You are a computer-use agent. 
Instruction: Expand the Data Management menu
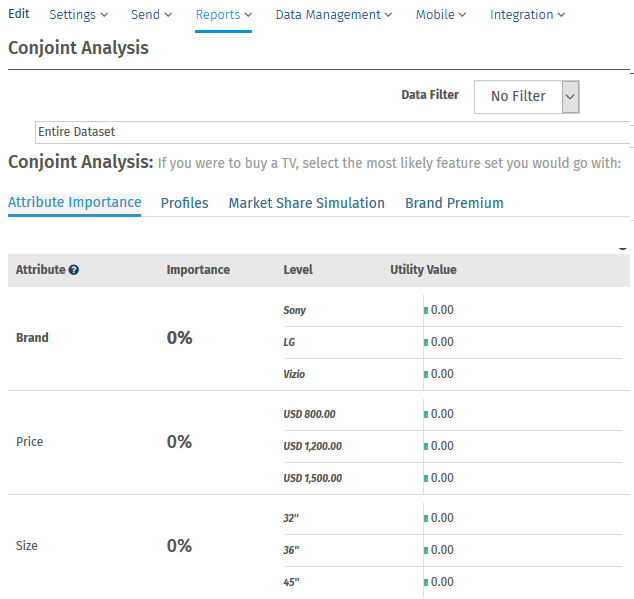click(x=333, y=15)
